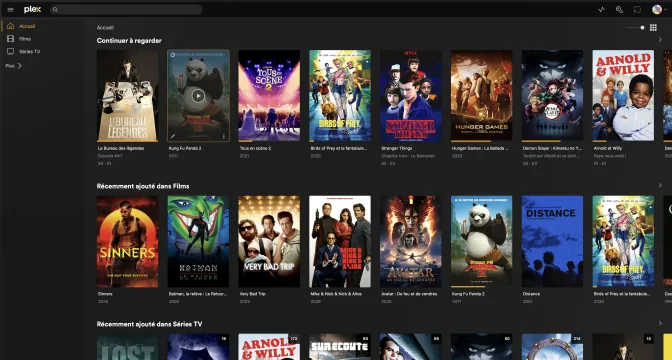Image resolution: width=672 pixels, height=360 pixels.
Task: Click edit pencil on Kung Fu Panda 2 poster
Action: 173,136
